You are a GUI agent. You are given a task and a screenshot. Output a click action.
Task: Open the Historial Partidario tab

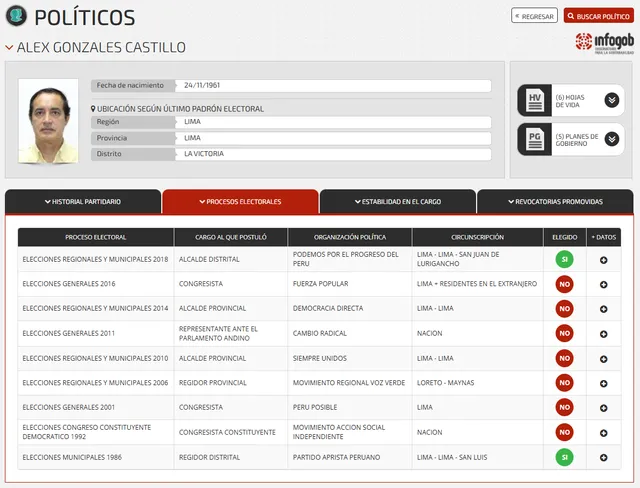(x=83, y=202)
